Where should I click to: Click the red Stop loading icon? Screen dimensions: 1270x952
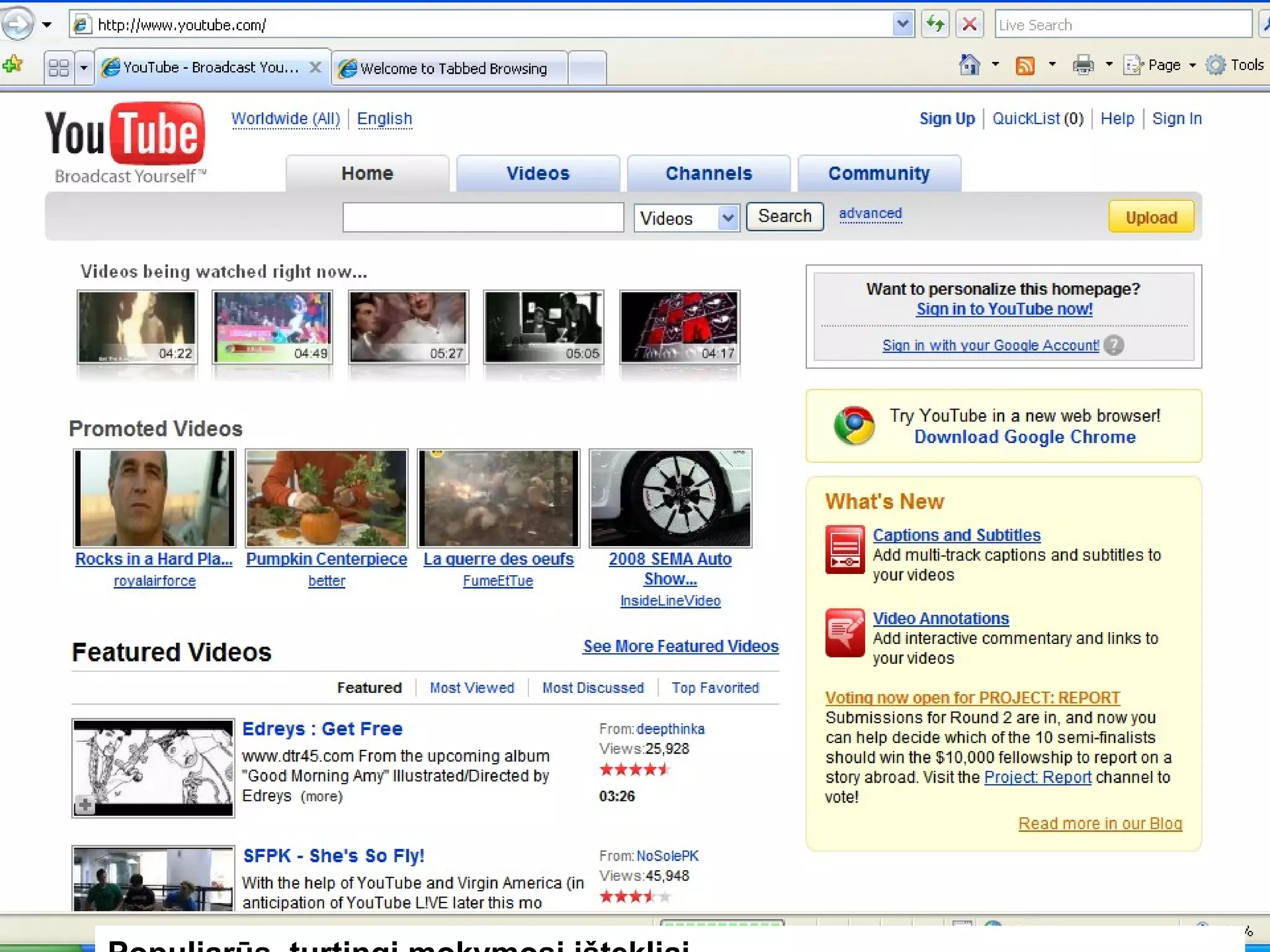point(969,25)
